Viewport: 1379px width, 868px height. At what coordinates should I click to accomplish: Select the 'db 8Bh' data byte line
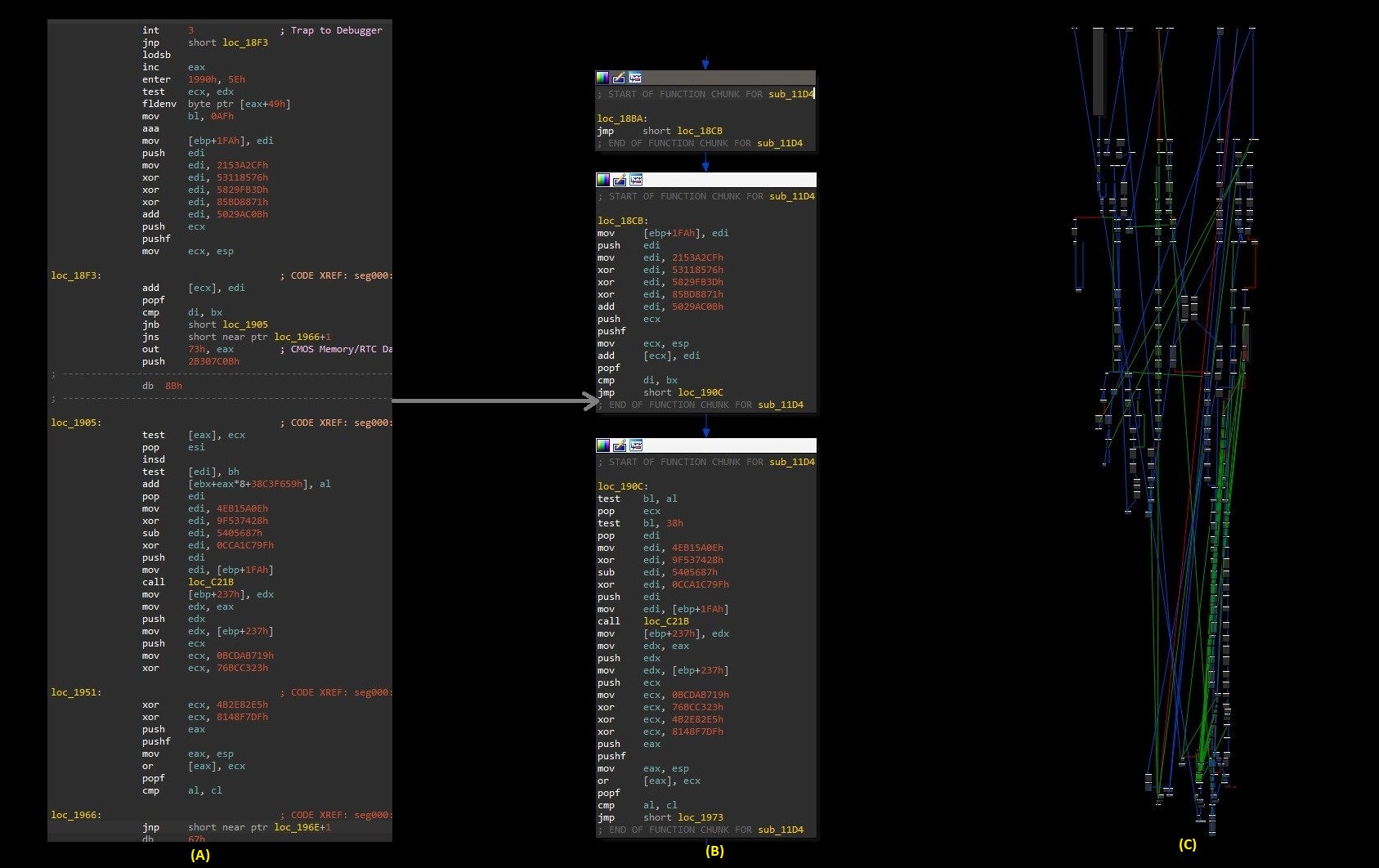coord(162,386)
